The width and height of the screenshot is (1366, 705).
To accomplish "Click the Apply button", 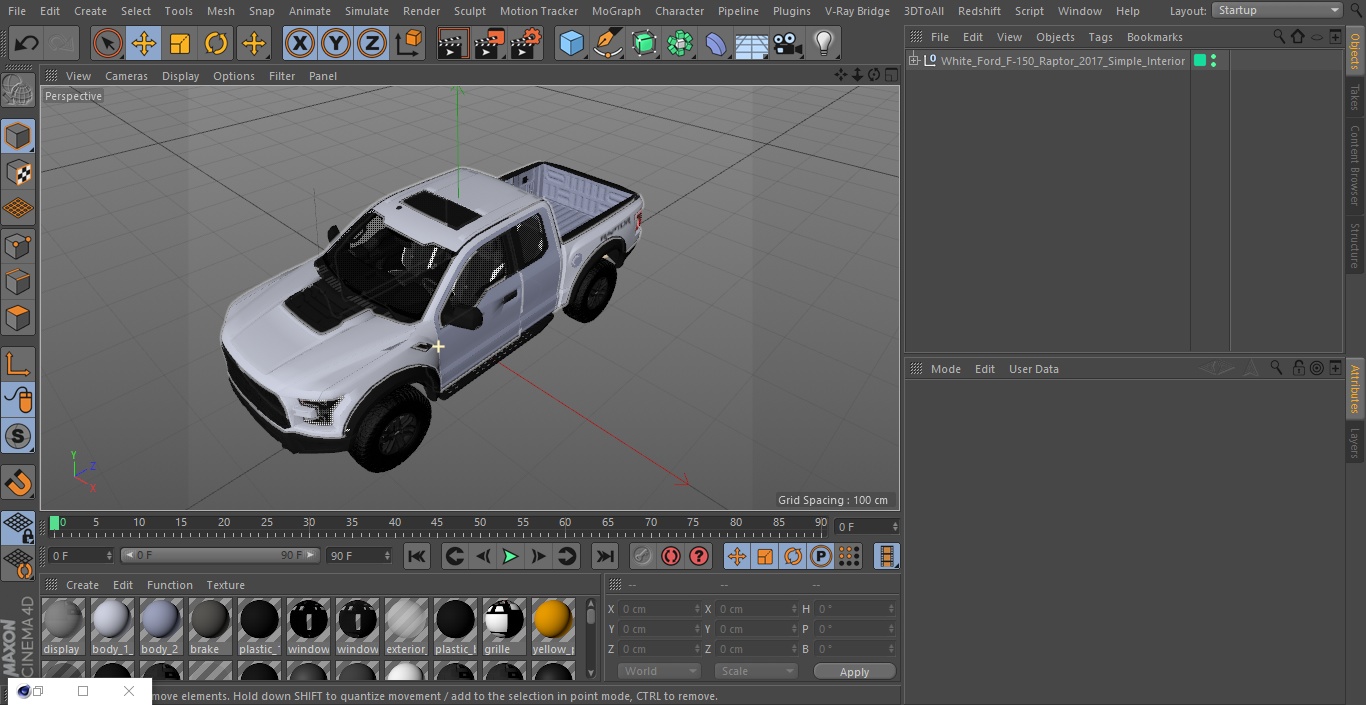I will (854, 671).
